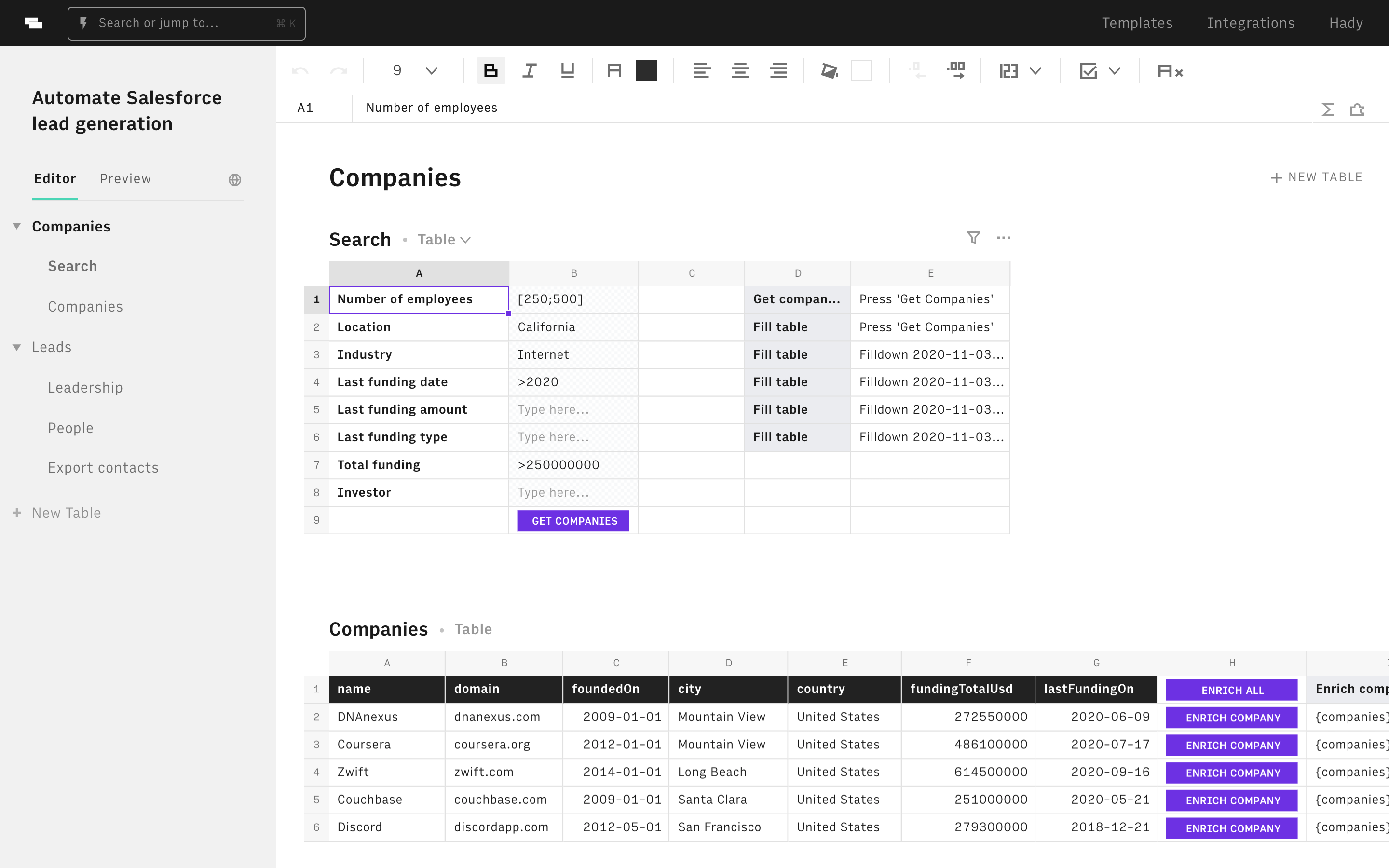Click ENRICH COMPANY for Zwift
The height and width of the screenshot is (868, 1389).
coord(1232,773)
